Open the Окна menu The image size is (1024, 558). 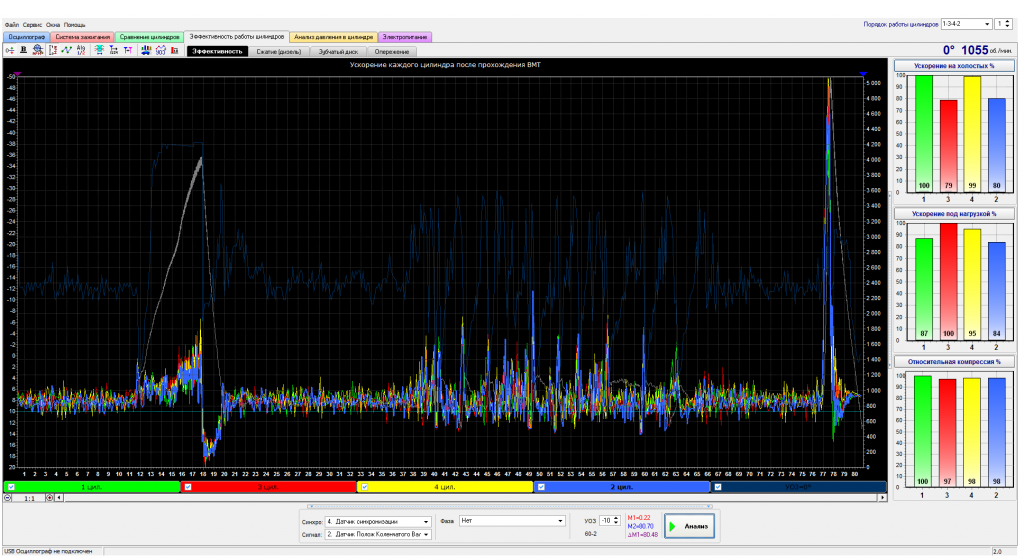[x=53, y=25]
